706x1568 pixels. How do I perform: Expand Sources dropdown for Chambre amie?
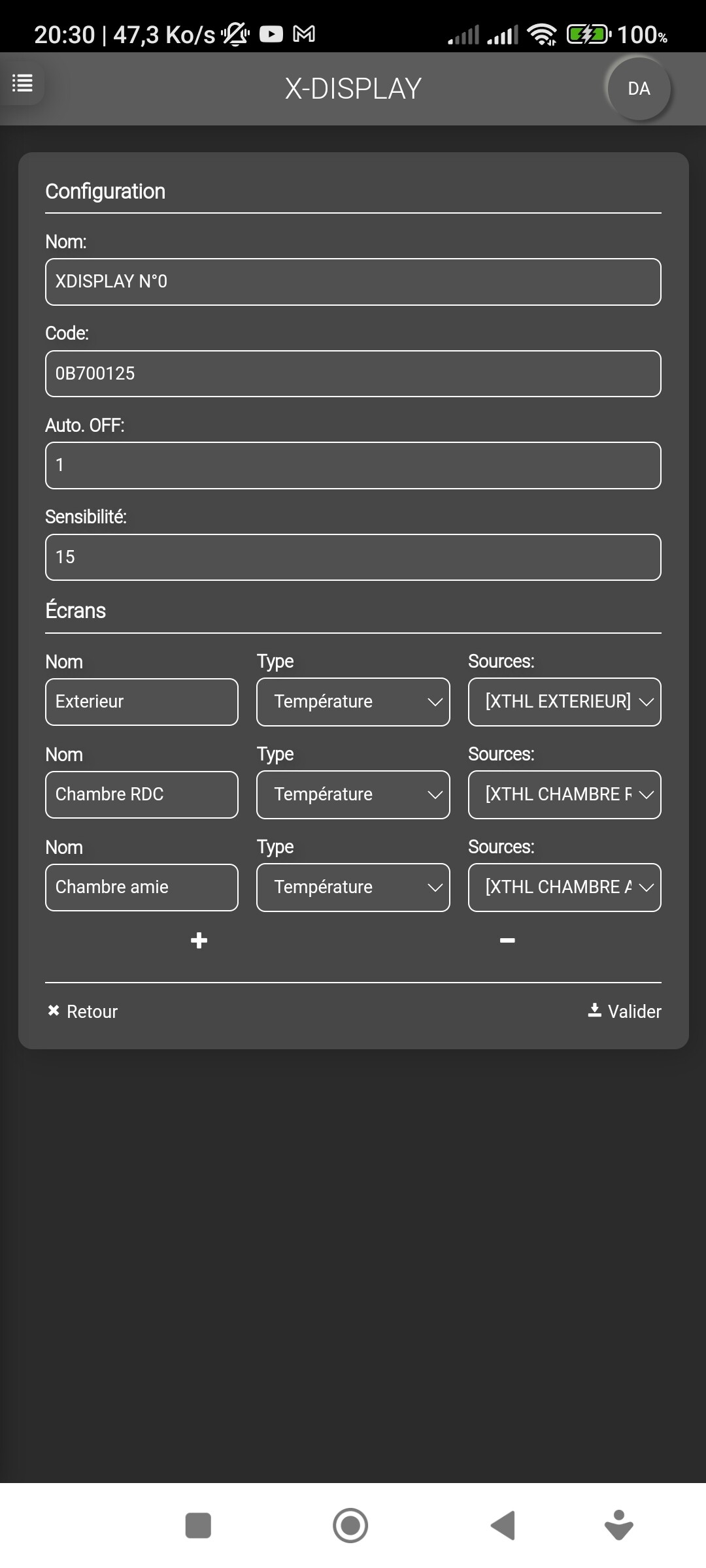pos(564,887)
